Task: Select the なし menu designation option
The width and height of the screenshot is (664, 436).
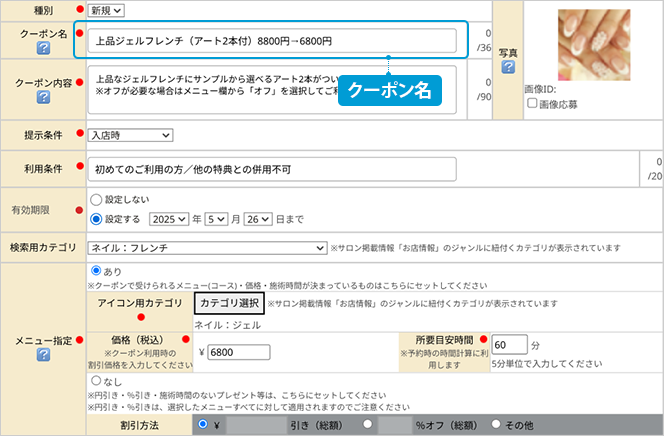Action: tap(96, 381)
